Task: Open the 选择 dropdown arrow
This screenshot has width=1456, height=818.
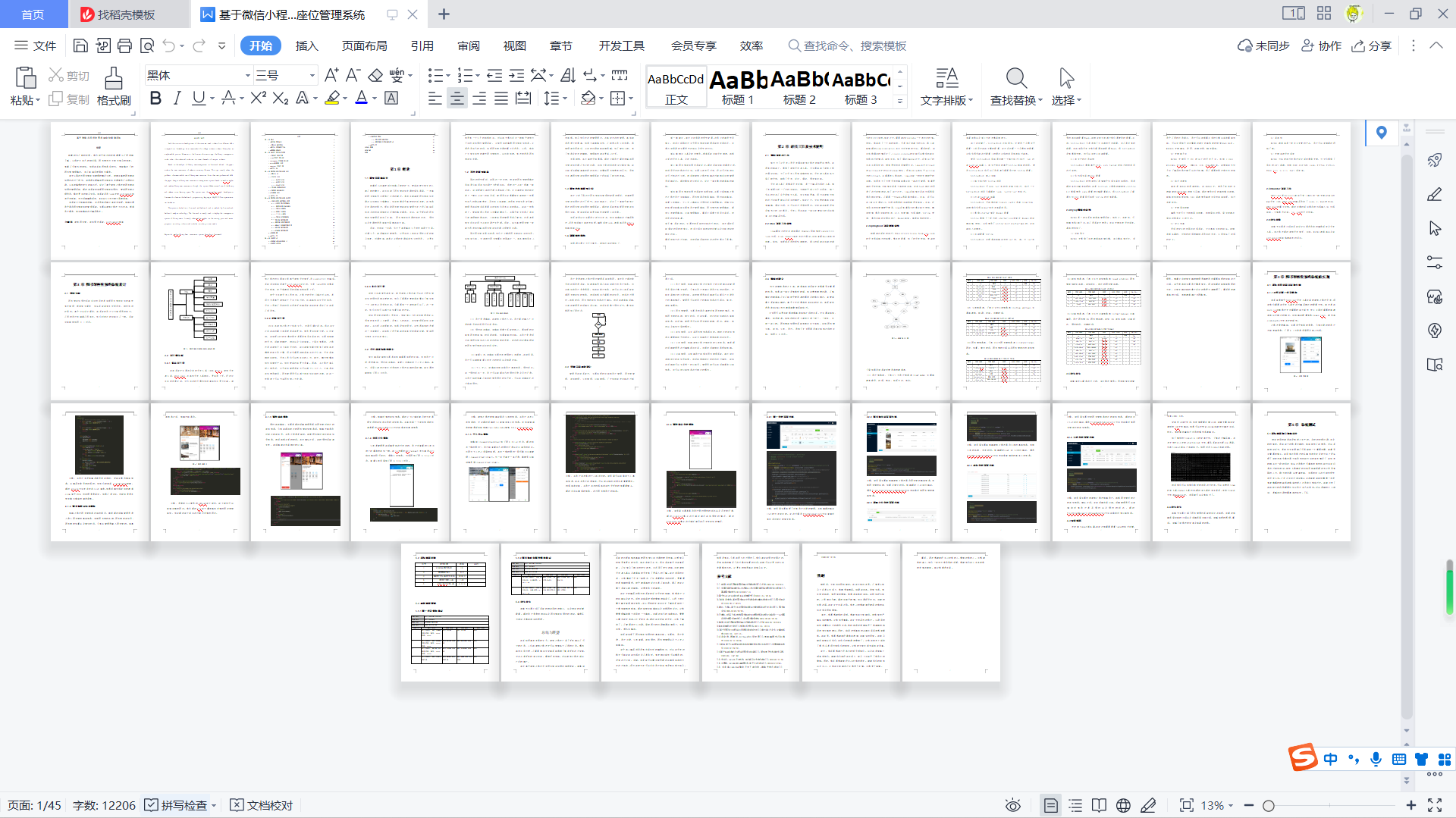Action: click(1079, 101)
